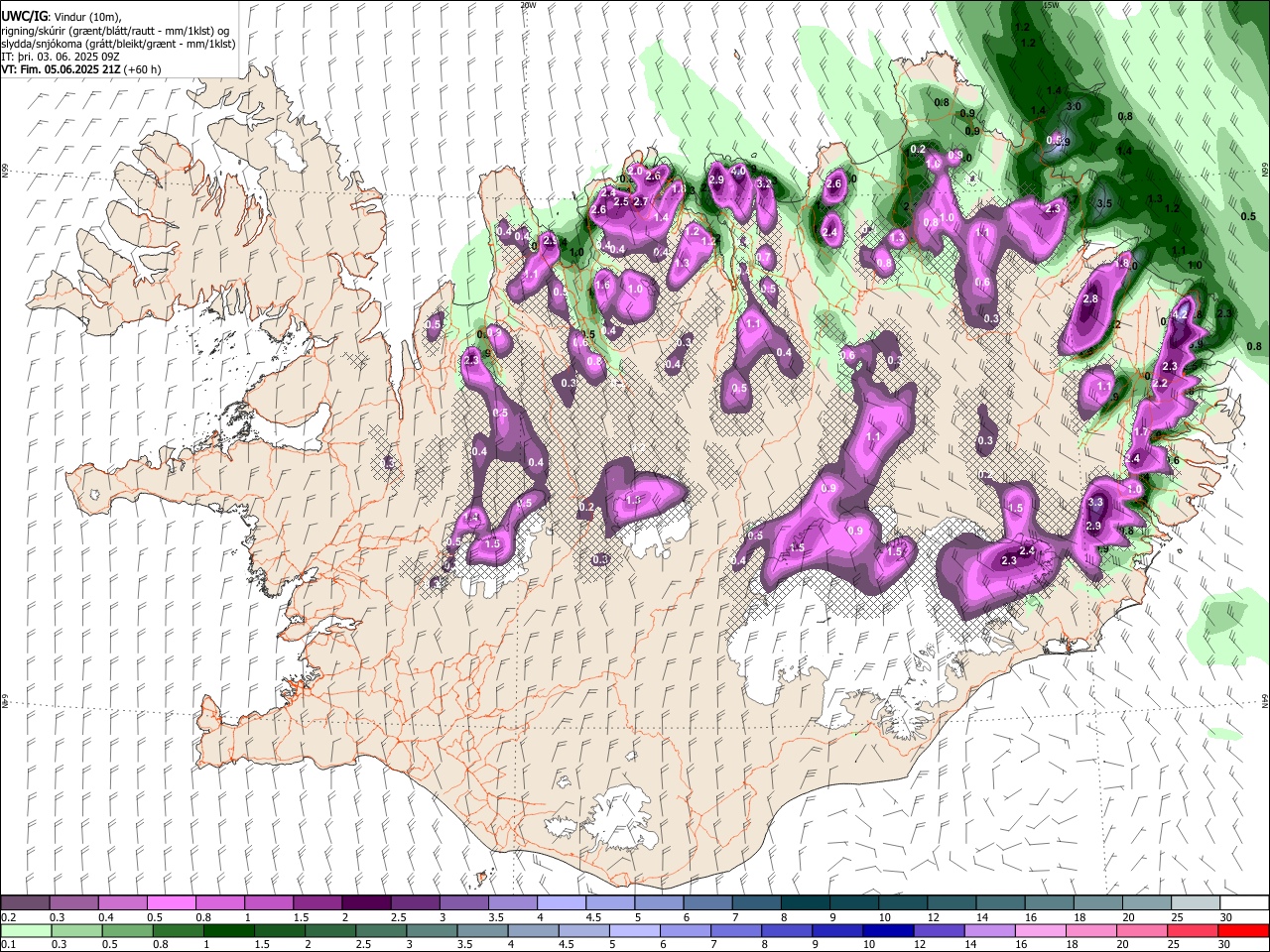Click the purple 1.5 swatch on upper scale
Screen dimensions: 1270x952
point(317,903)
